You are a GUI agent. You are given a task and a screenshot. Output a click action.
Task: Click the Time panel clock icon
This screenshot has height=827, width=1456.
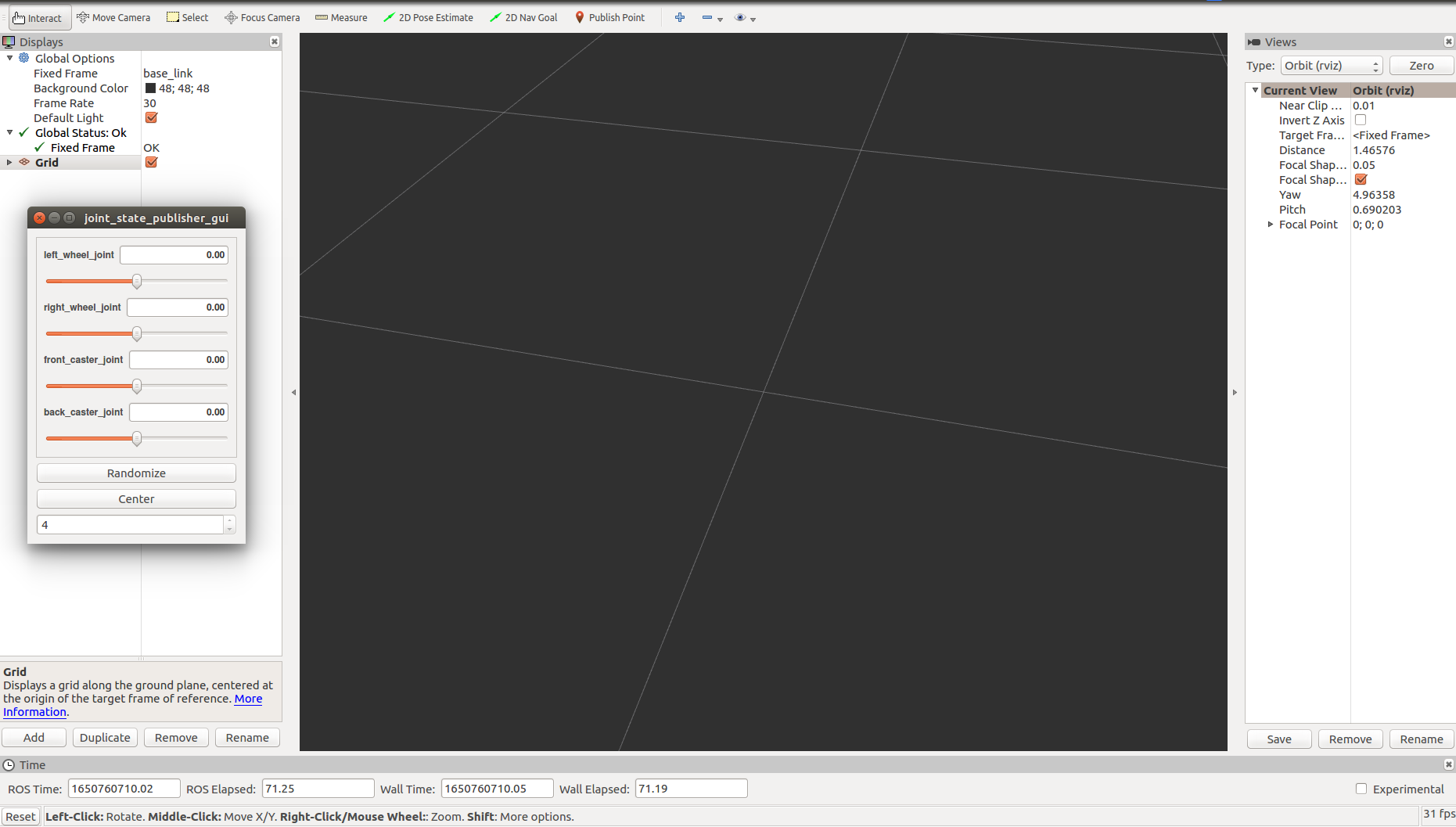click(9, 764)
